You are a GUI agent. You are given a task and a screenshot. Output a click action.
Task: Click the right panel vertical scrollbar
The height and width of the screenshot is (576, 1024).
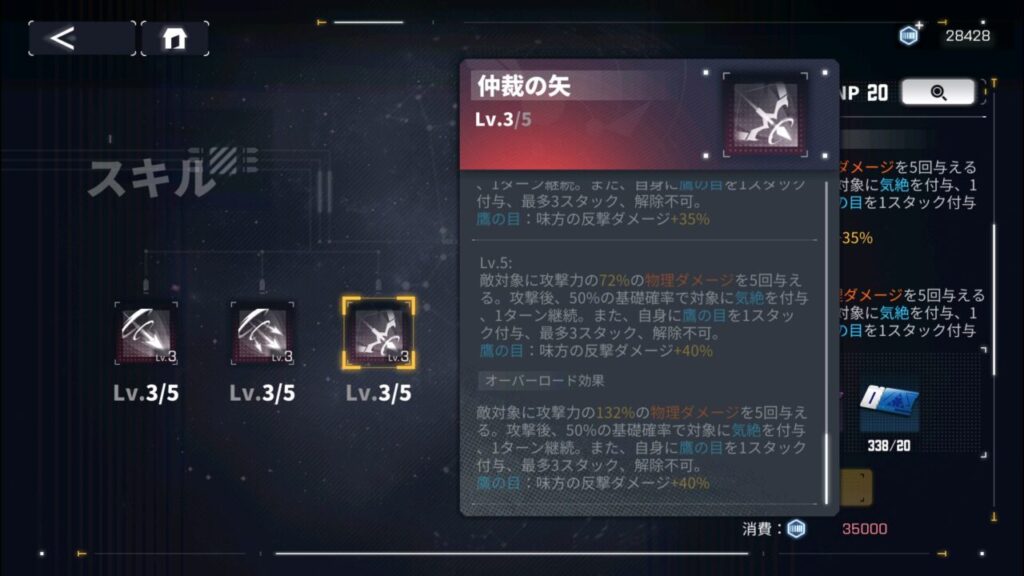tap(995, 299)
